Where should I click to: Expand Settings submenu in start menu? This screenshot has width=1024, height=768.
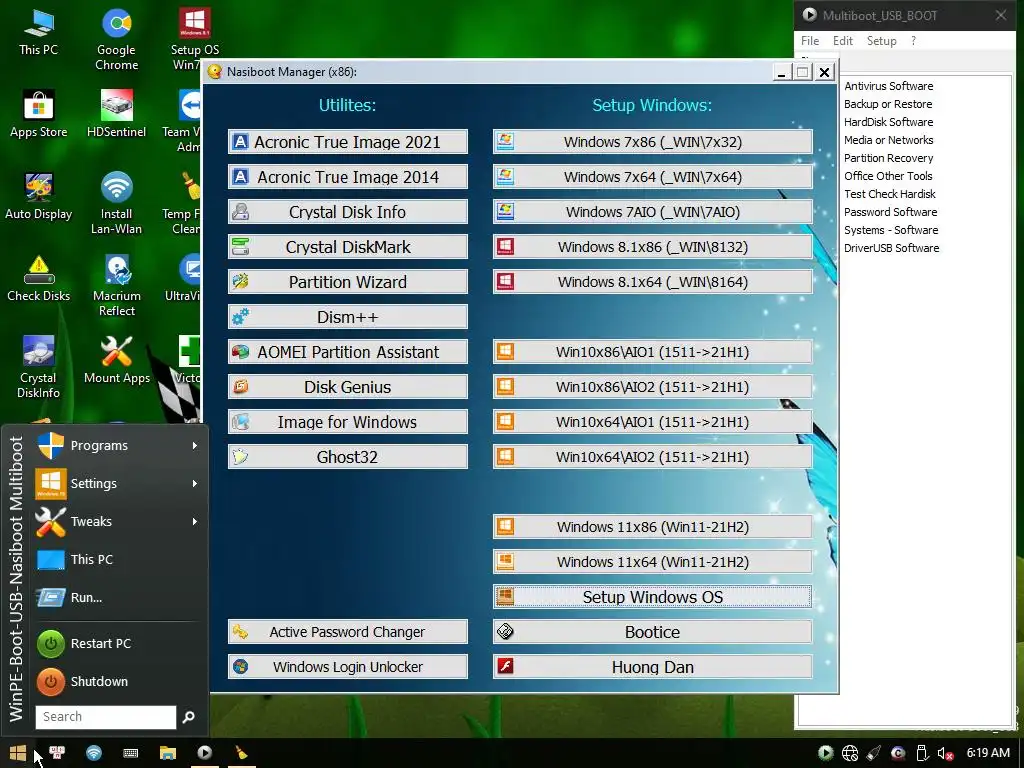pyautogui.click(x=118, y=483)
